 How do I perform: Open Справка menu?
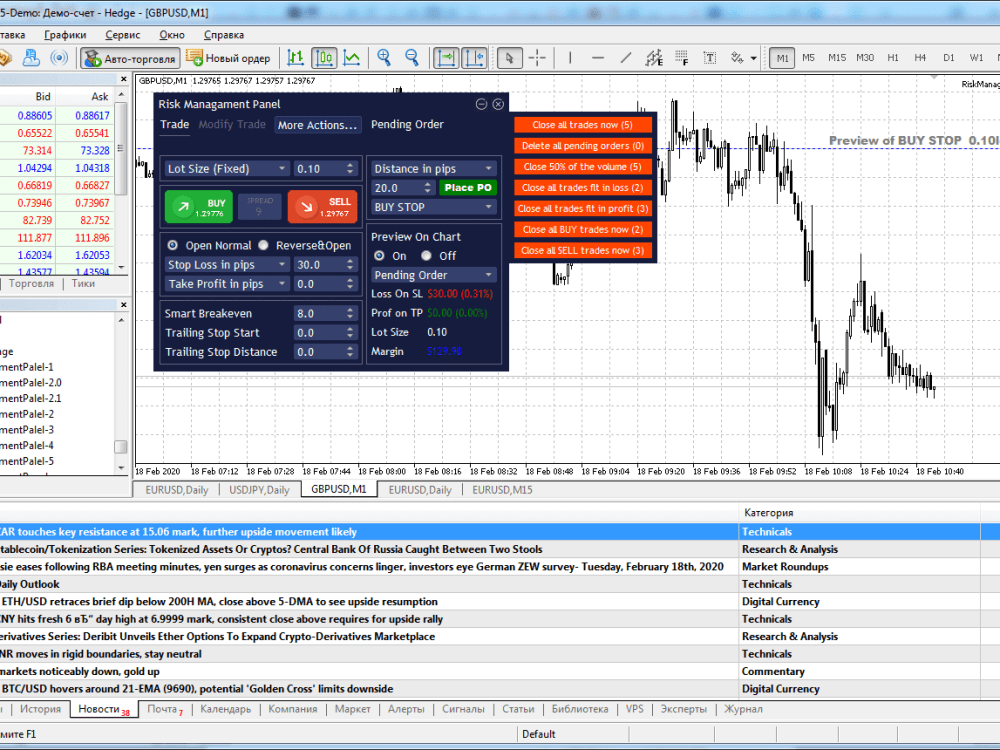pos(224,34)
